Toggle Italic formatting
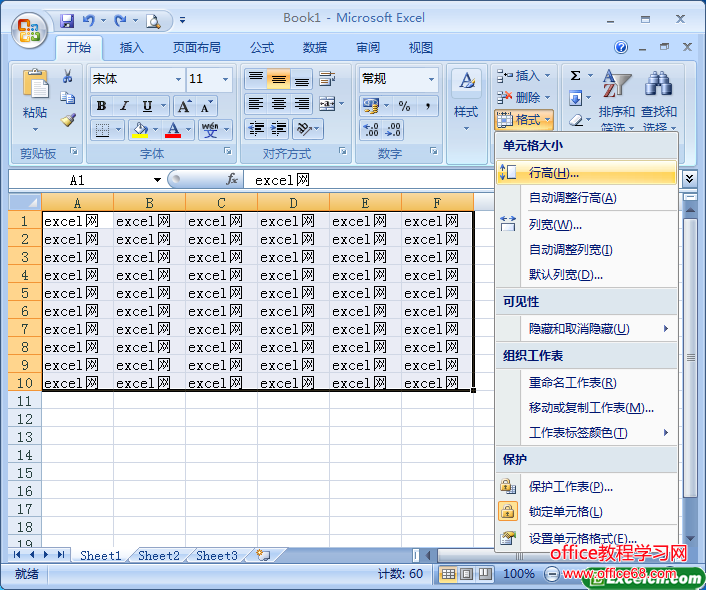The height and width of the screenshot is (590, 706). pos(124,106)
